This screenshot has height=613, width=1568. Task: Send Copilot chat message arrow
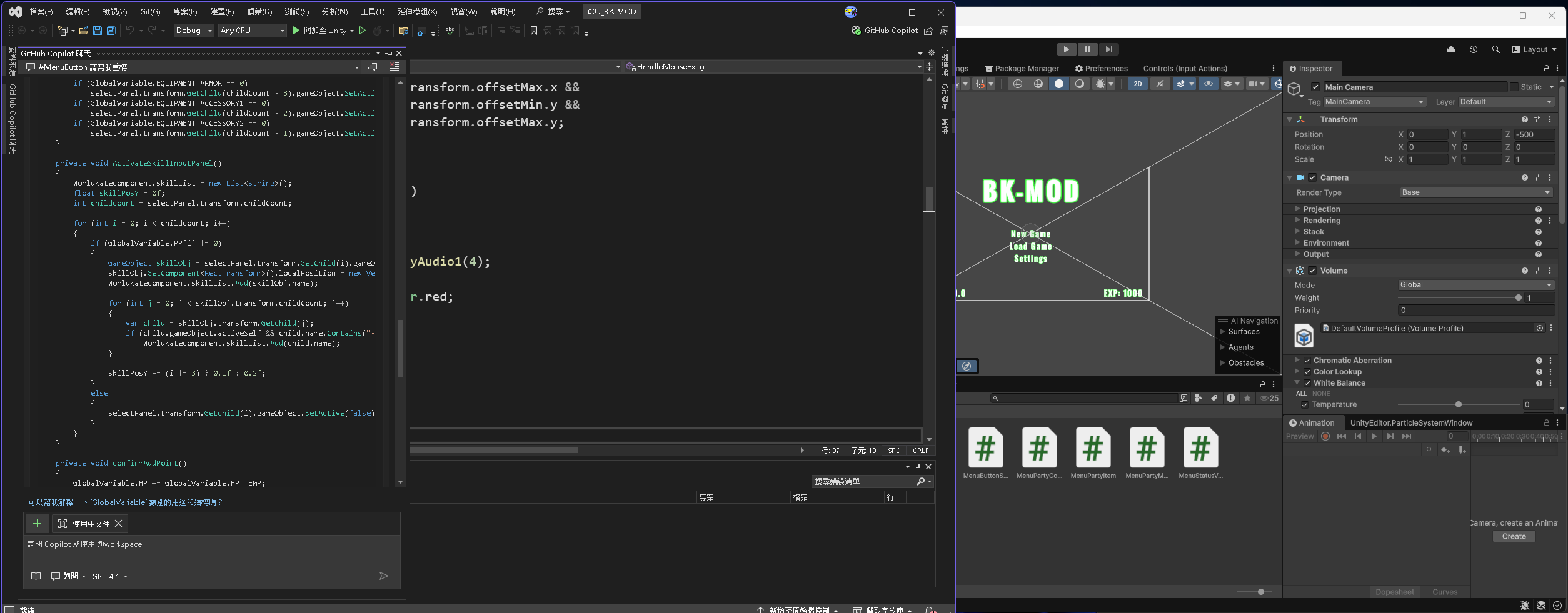coord(384,576)
